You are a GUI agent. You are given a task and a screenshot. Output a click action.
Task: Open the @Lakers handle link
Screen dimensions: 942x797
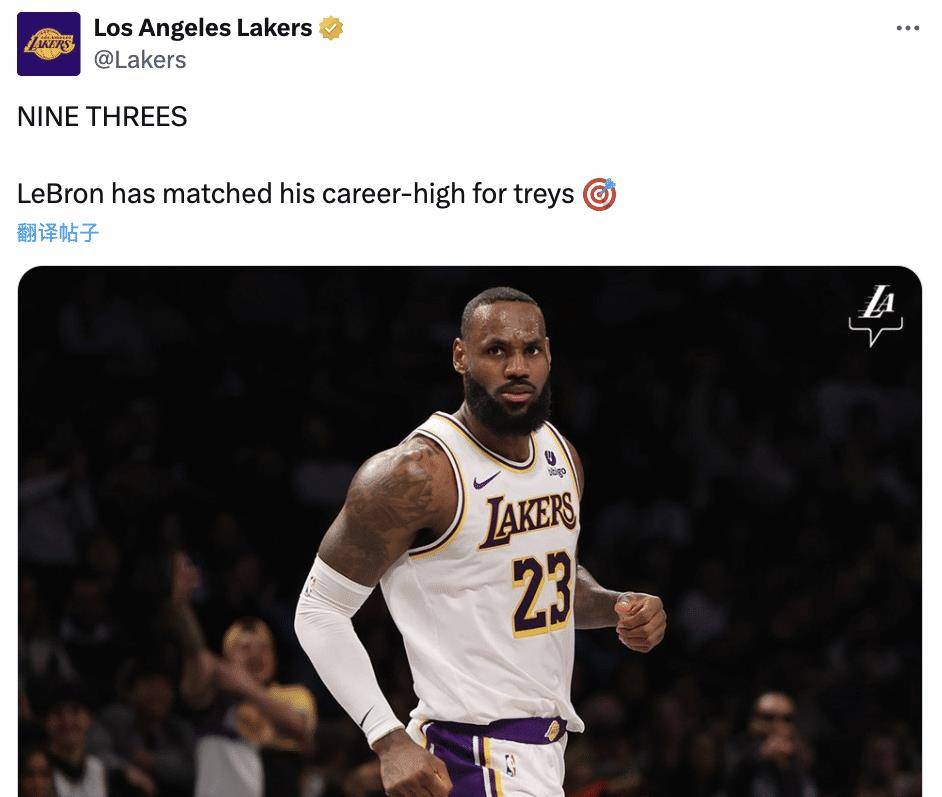click(140, 60)
